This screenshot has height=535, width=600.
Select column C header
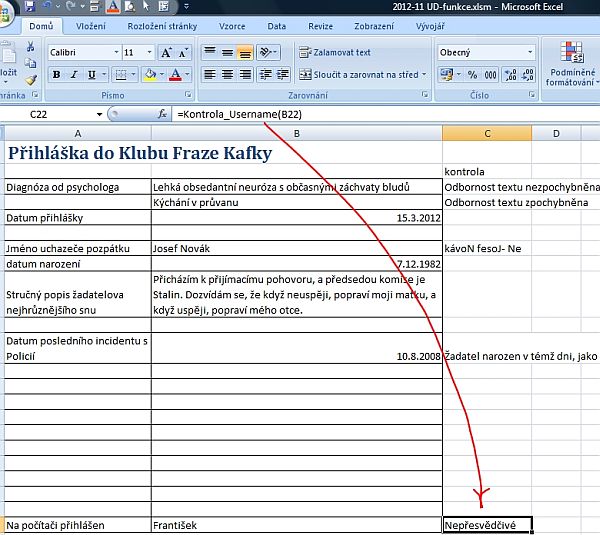pyautogui.click(x=487, y=134)
